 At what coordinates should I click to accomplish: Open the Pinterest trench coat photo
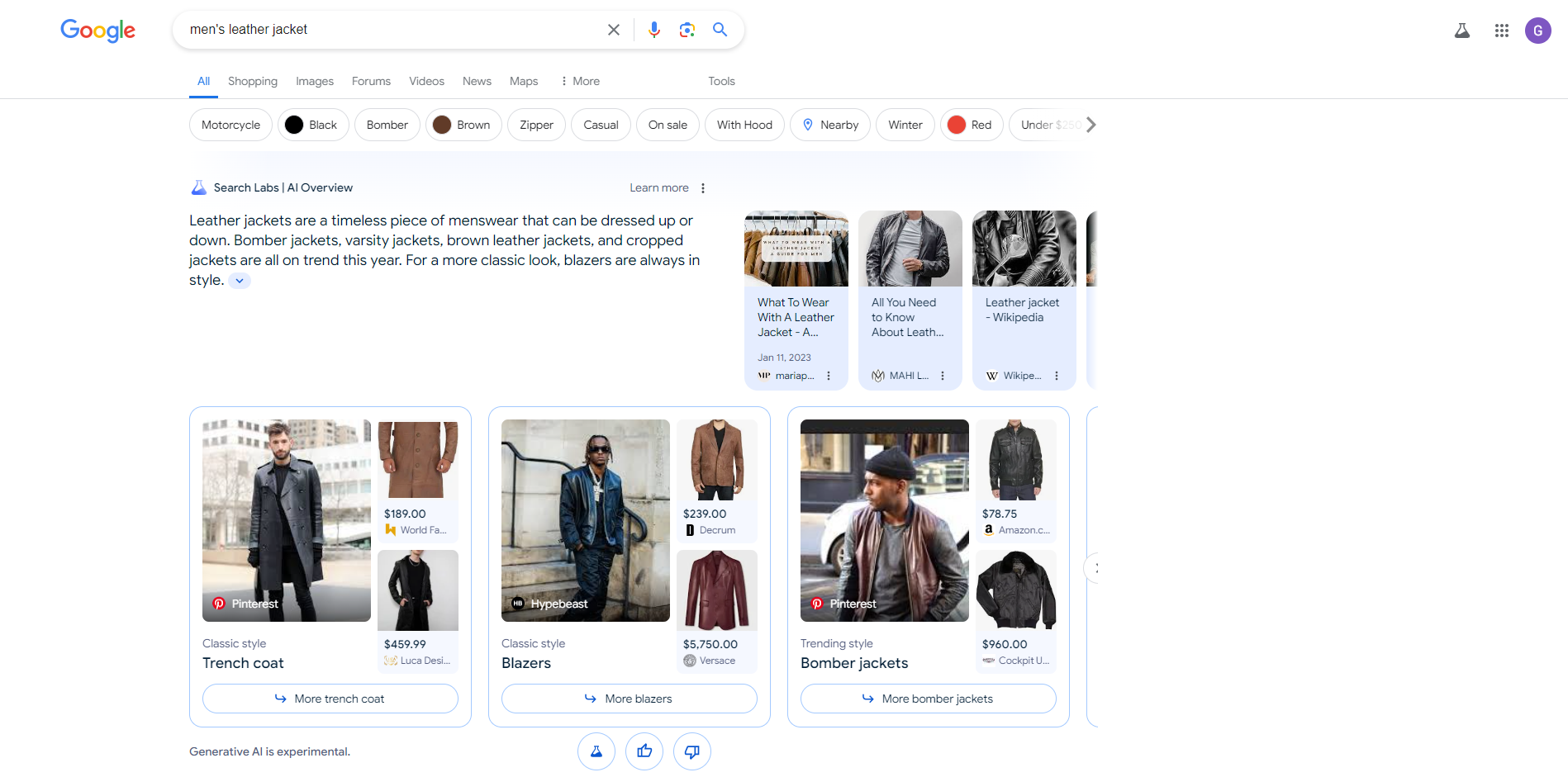[287, 520]
